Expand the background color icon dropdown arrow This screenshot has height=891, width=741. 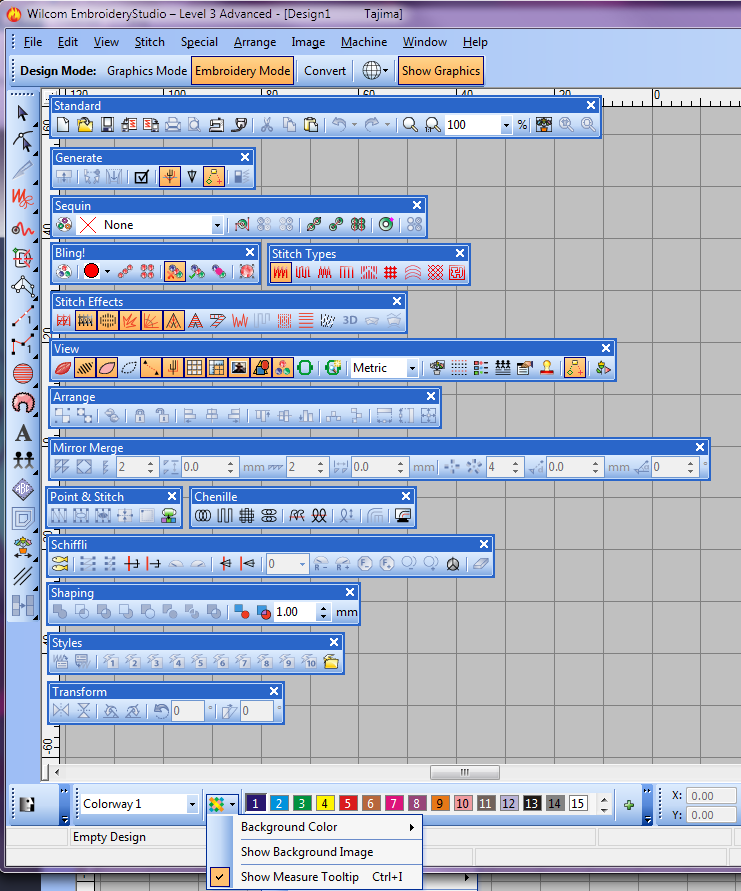coord(232,804)
